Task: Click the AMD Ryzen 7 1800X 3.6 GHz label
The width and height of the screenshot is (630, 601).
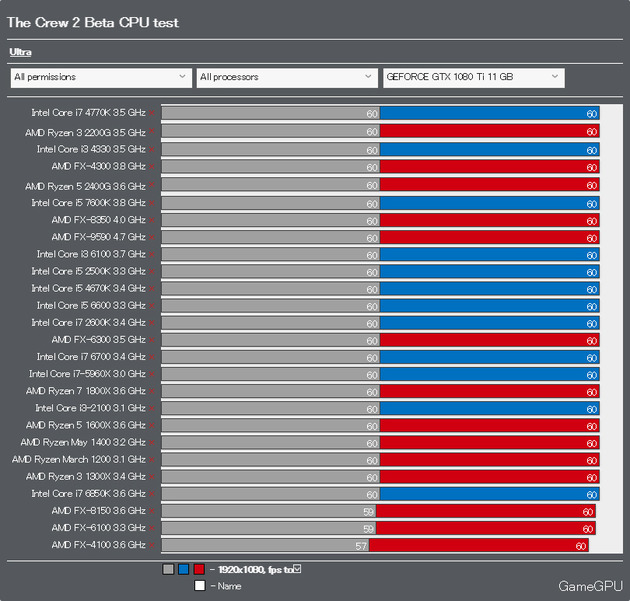Action: [86, 391]
